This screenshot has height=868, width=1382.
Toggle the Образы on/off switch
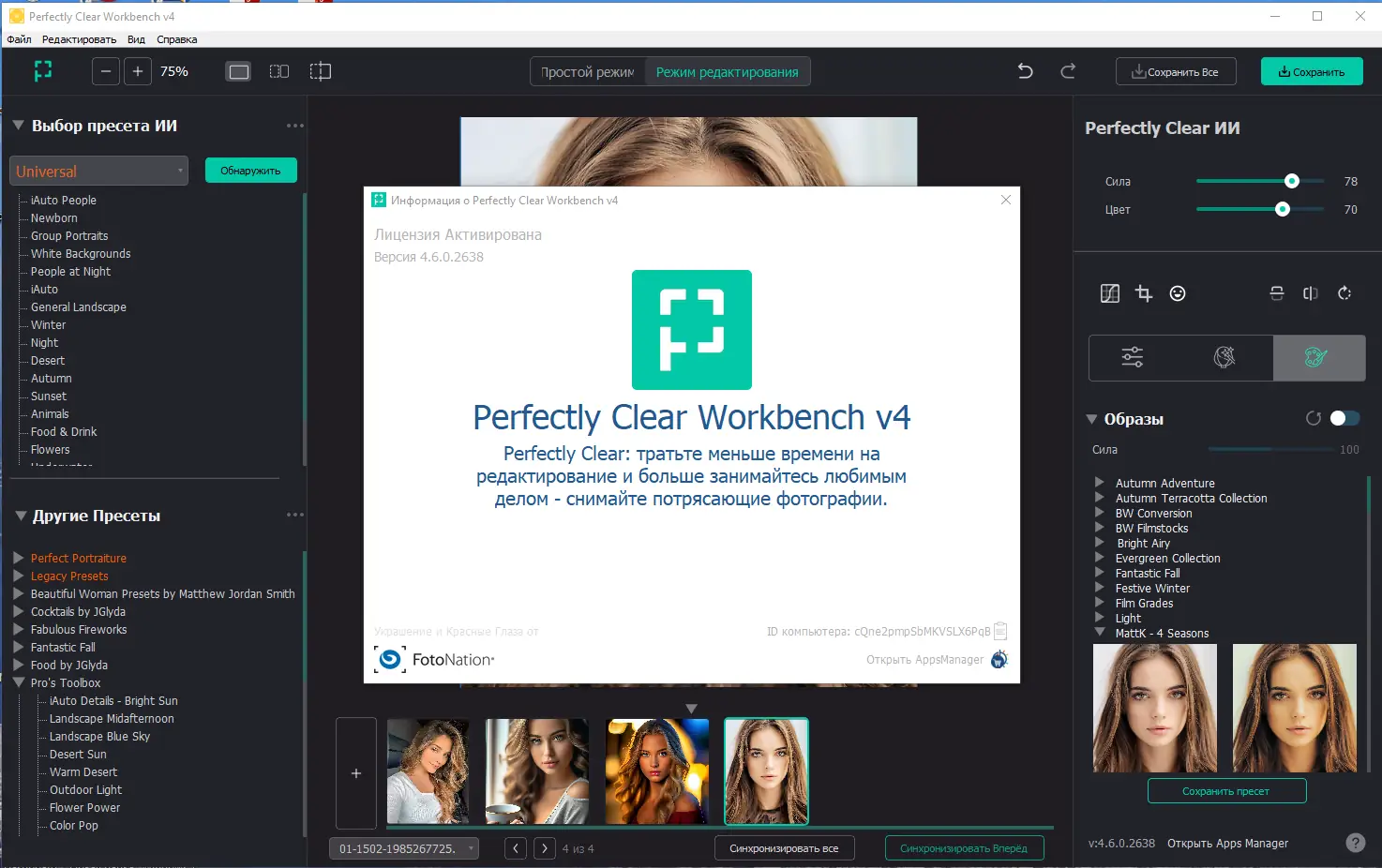pos(1344,418)
